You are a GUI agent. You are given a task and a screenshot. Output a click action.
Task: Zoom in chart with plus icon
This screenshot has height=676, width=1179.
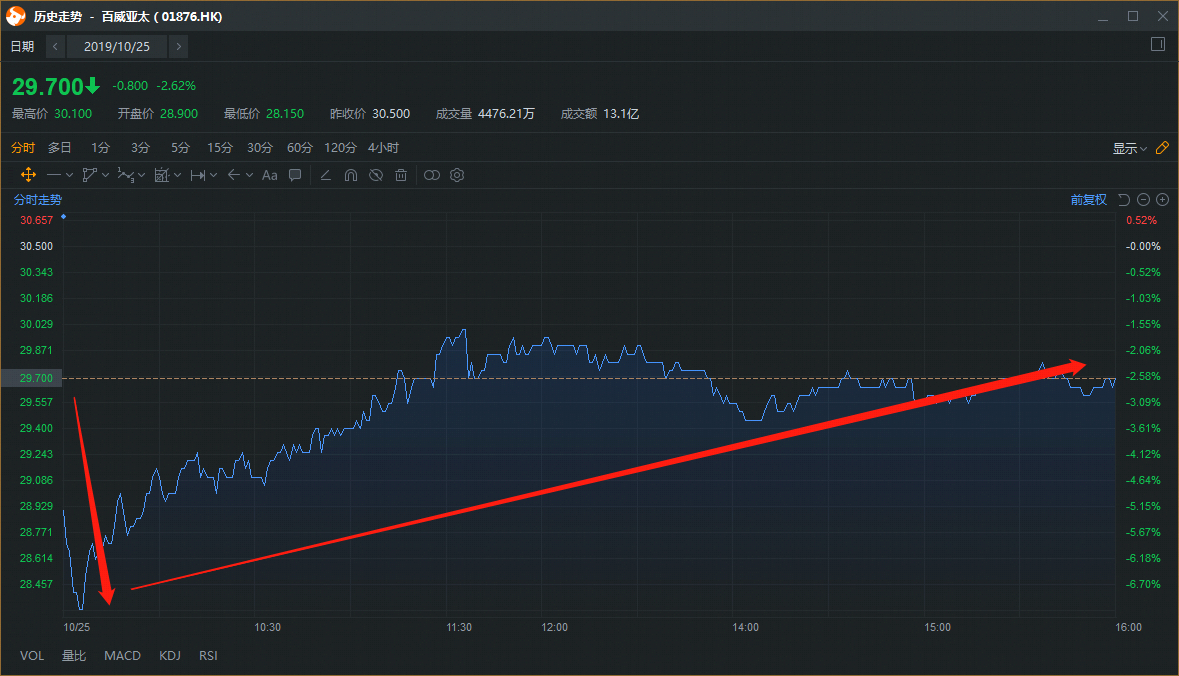coord(1162,199)
